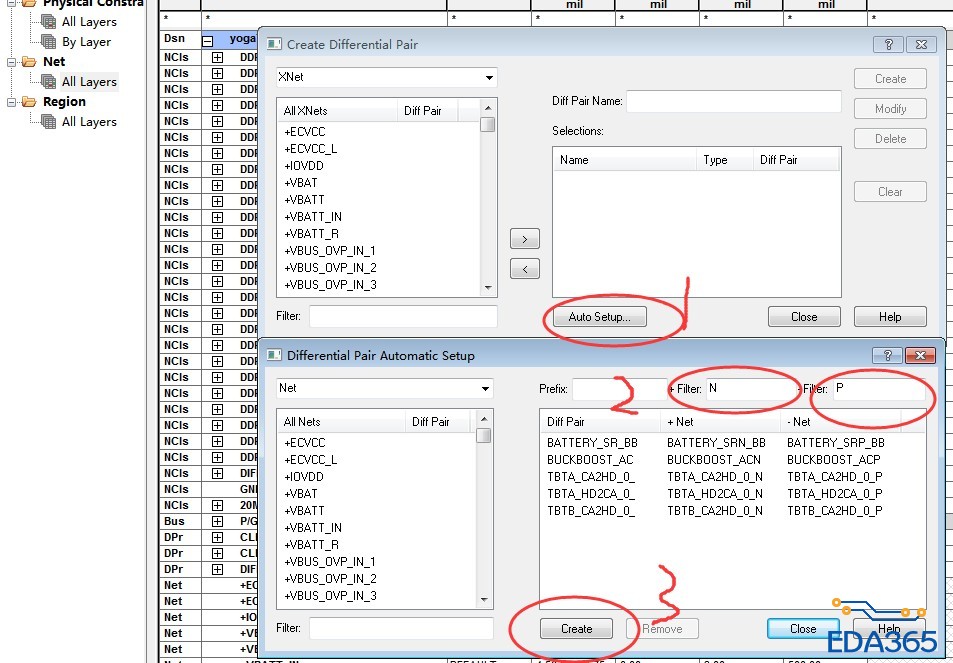Click red X icon of Automatic Setup dialog

point(920,356)
